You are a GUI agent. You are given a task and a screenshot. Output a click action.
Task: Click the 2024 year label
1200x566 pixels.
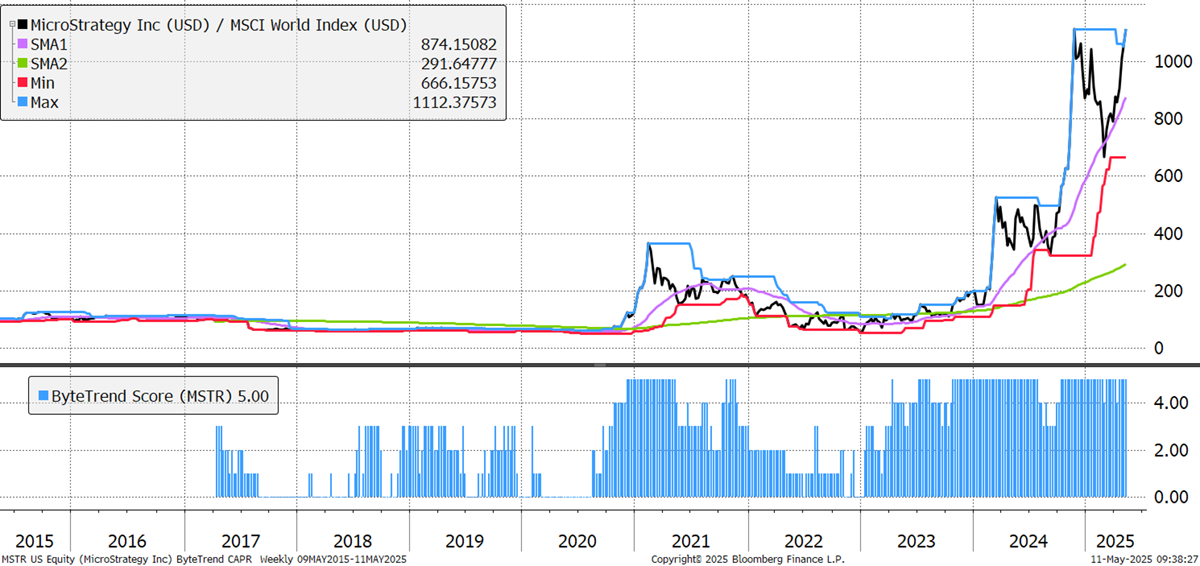[1030, 541]
